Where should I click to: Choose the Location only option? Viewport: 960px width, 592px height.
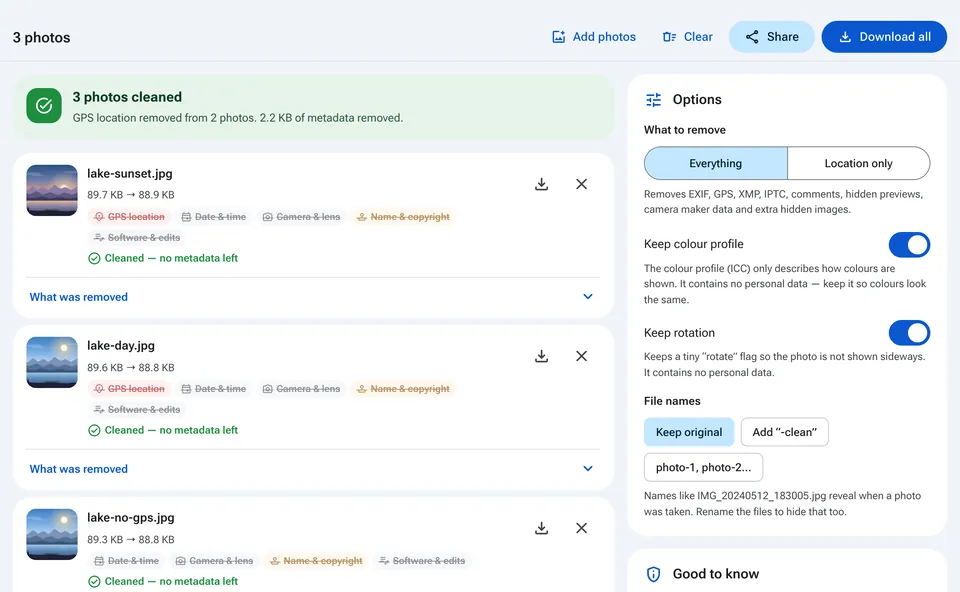tap(858, 163)
